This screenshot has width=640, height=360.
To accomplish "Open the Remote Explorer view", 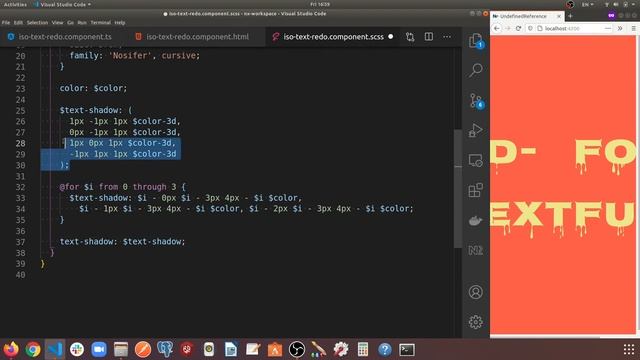I will click(476, 160).
